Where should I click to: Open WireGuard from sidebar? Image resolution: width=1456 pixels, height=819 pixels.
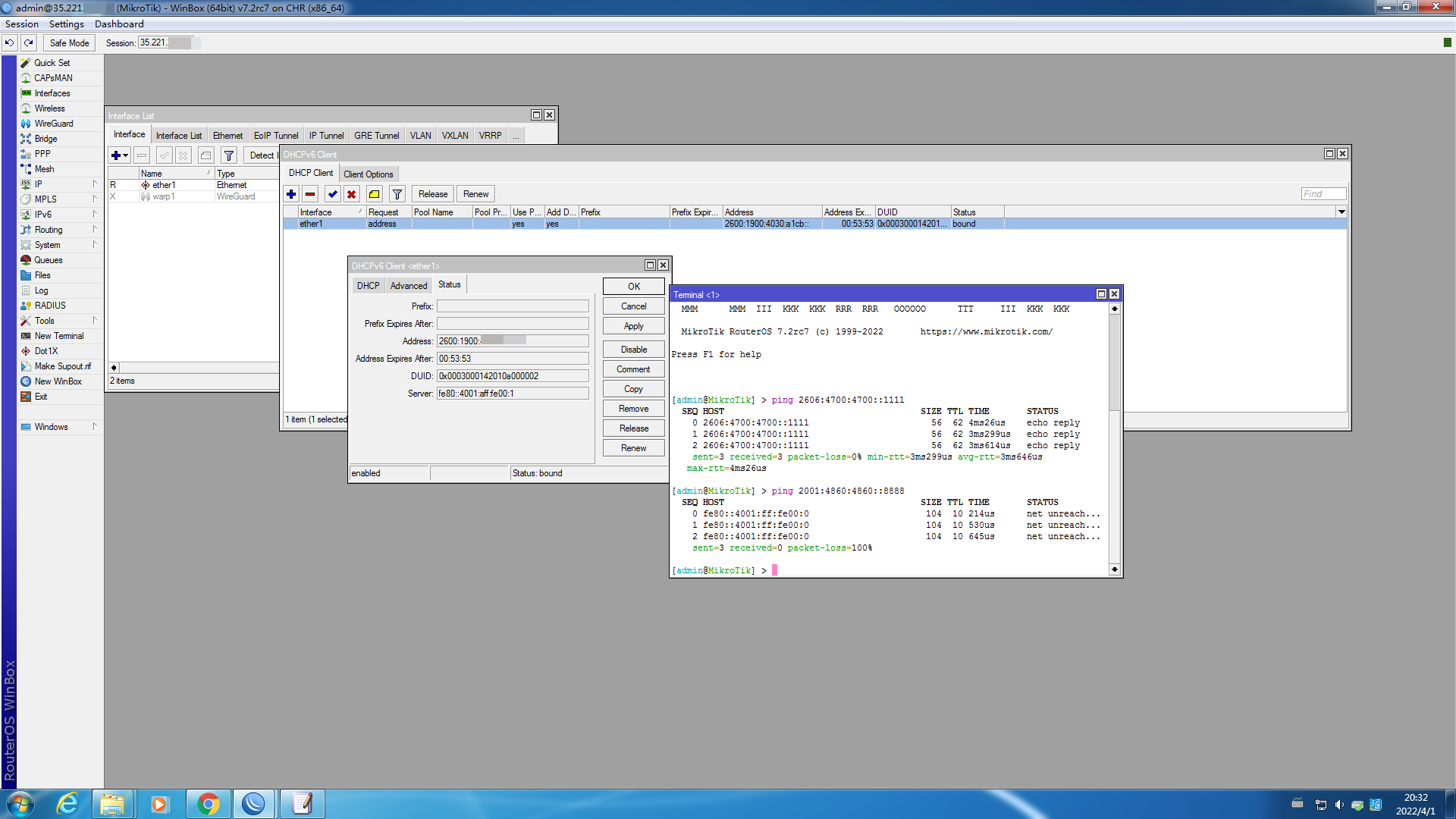click(54, 124)
